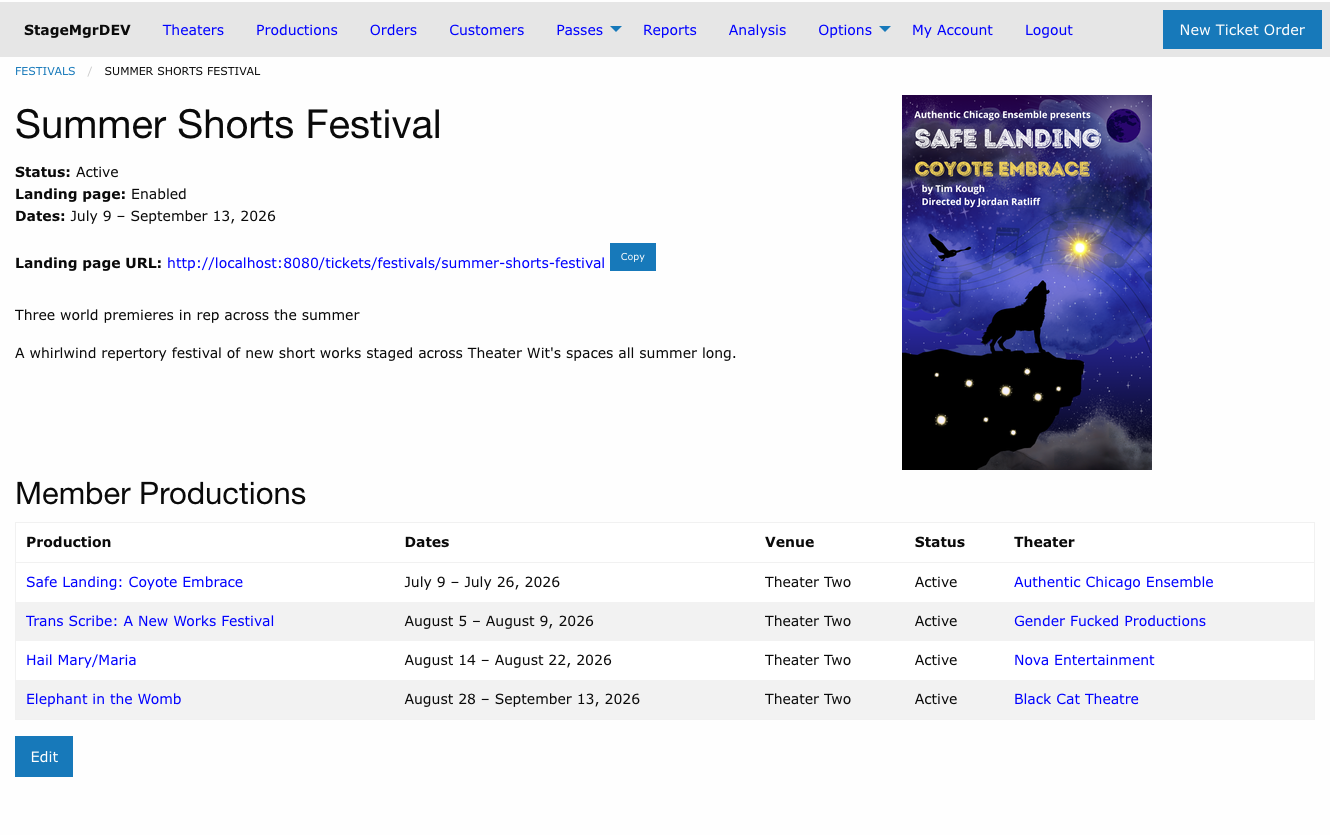Open the Hail Mary/Maria production
The width and height of the screenshot is (1330, 835).
(x=81, y=660)
